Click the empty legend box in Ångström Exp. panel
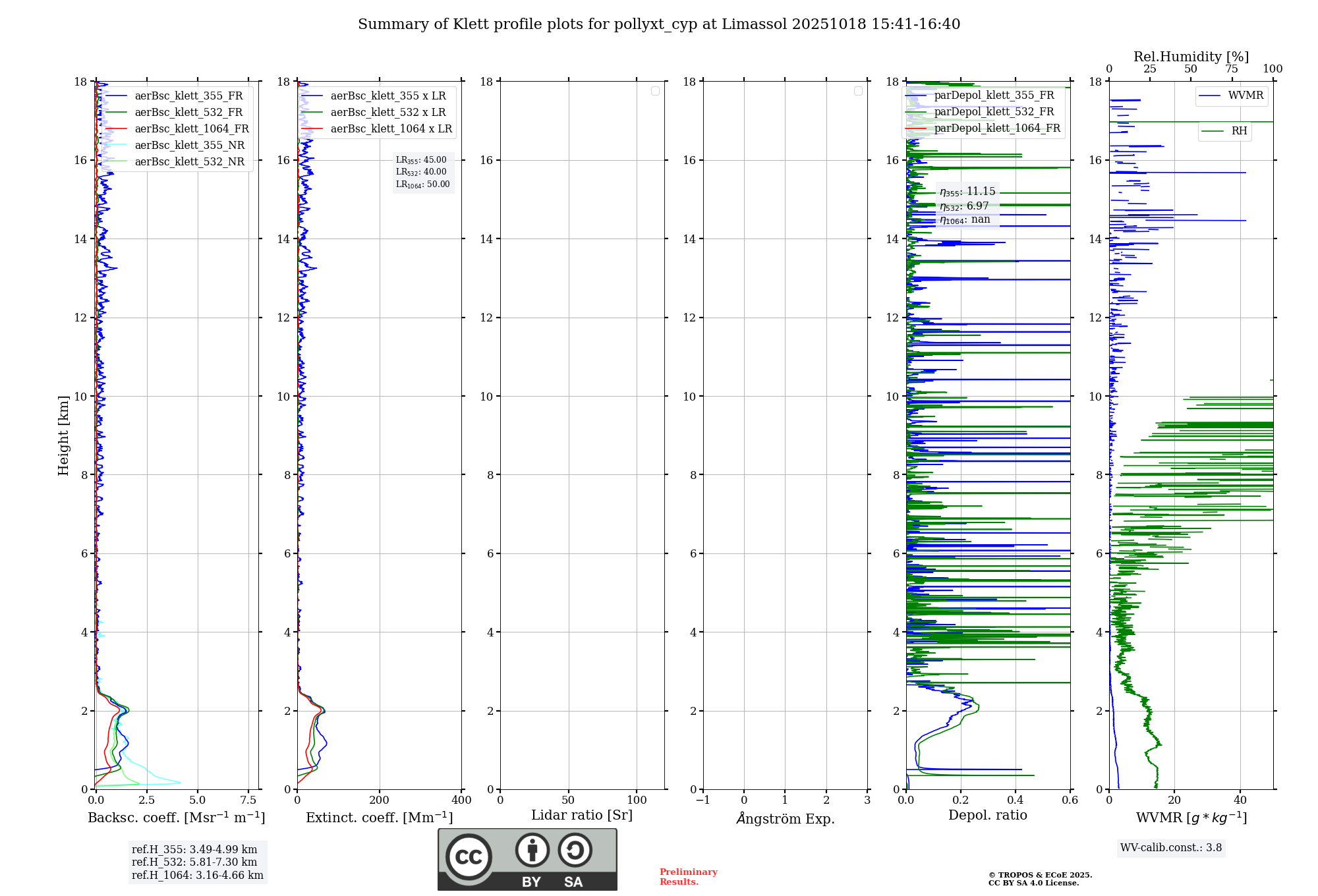1318x896 pixels. [x=858, y=91]
